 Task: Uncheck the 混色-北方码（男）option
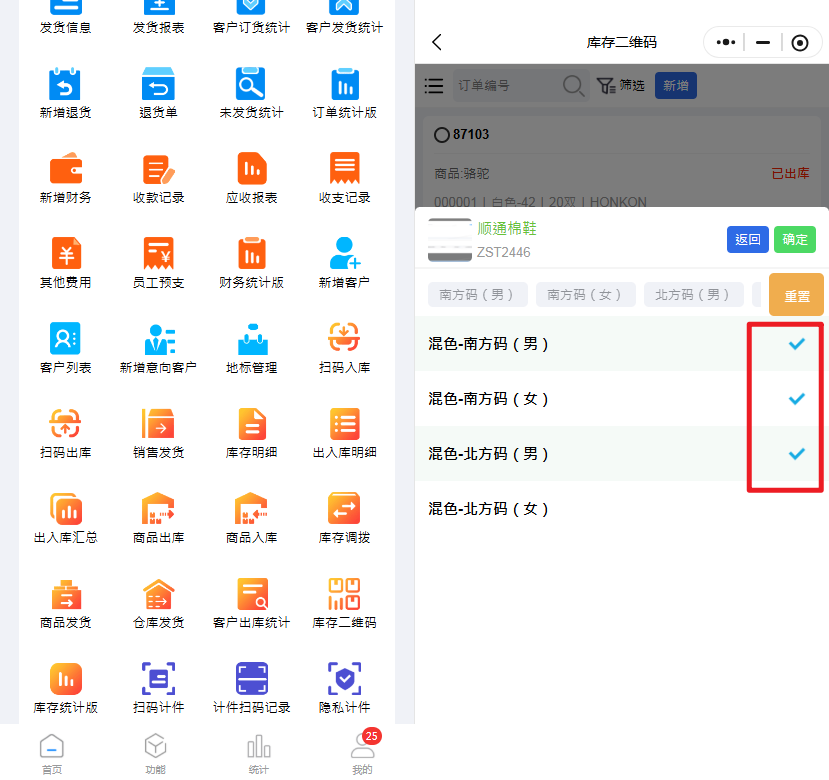tap(620, 454)
